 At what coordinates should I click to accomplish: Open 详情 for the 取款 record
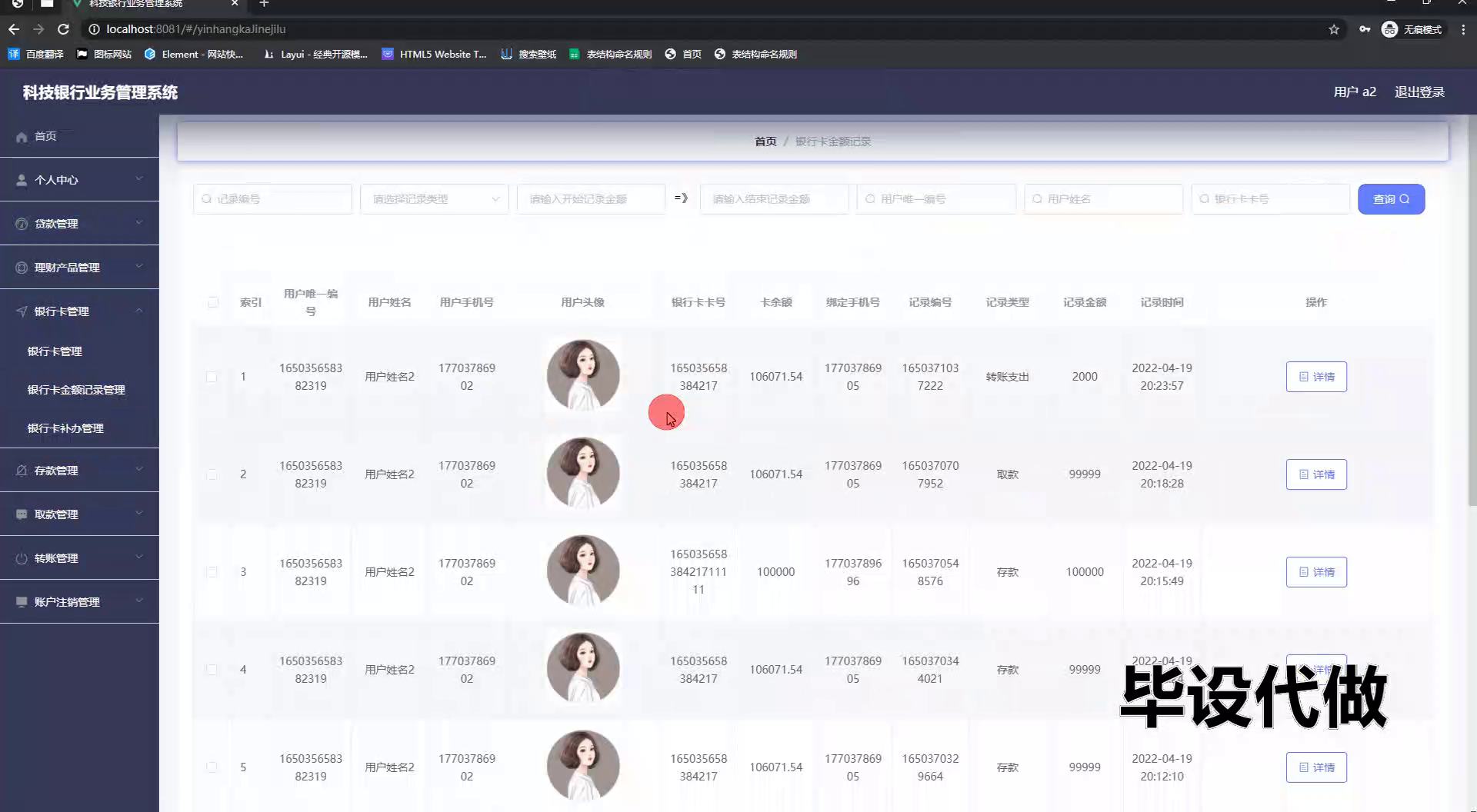click(1316, 474)
